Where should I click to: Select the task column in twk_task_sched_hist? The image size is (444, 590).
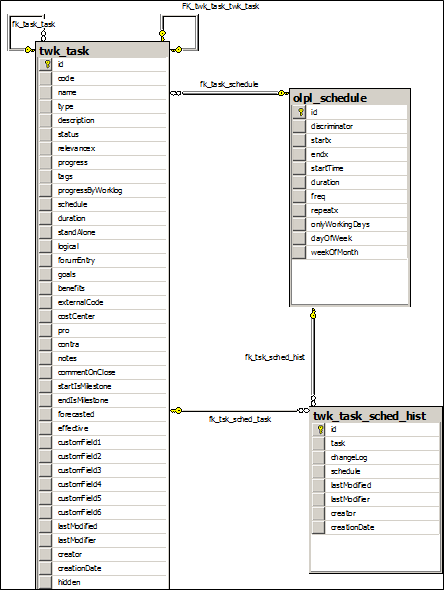point(376,443)
